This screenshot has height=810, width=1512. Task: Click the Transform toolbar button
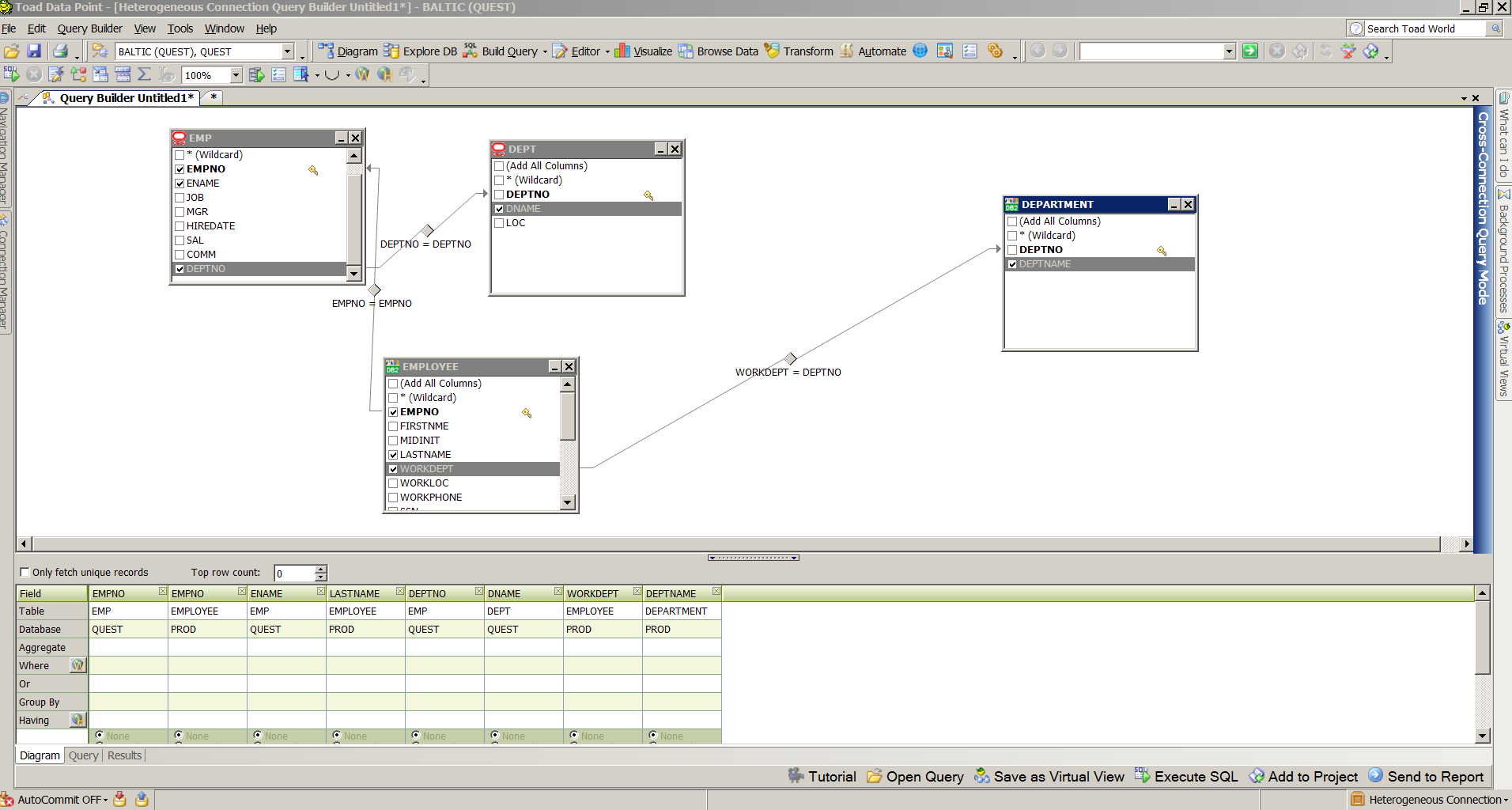pos(799,51)
